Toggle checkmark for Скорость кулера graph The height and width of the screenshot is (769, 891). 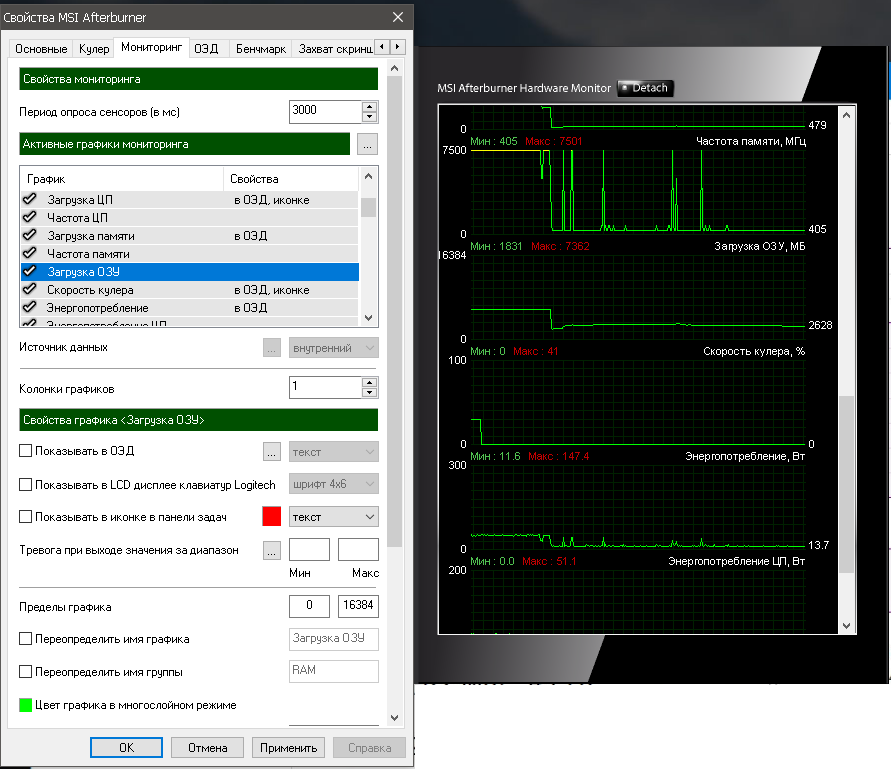tap(30, 289)
